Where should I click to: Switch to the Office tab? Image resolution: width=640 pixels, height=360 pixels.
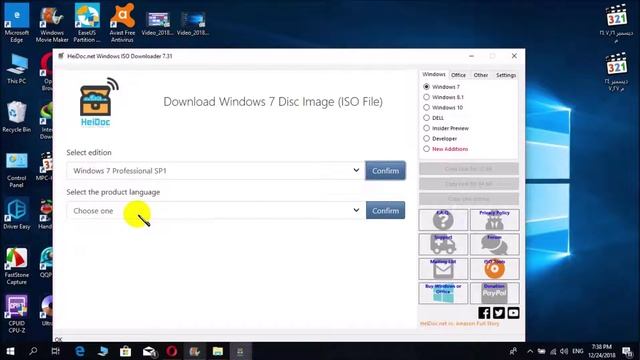pos(458,75)
